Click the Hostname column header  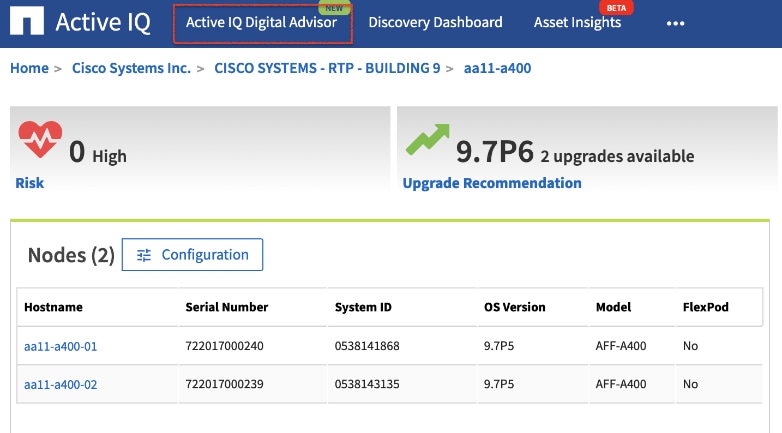(53, 307)
